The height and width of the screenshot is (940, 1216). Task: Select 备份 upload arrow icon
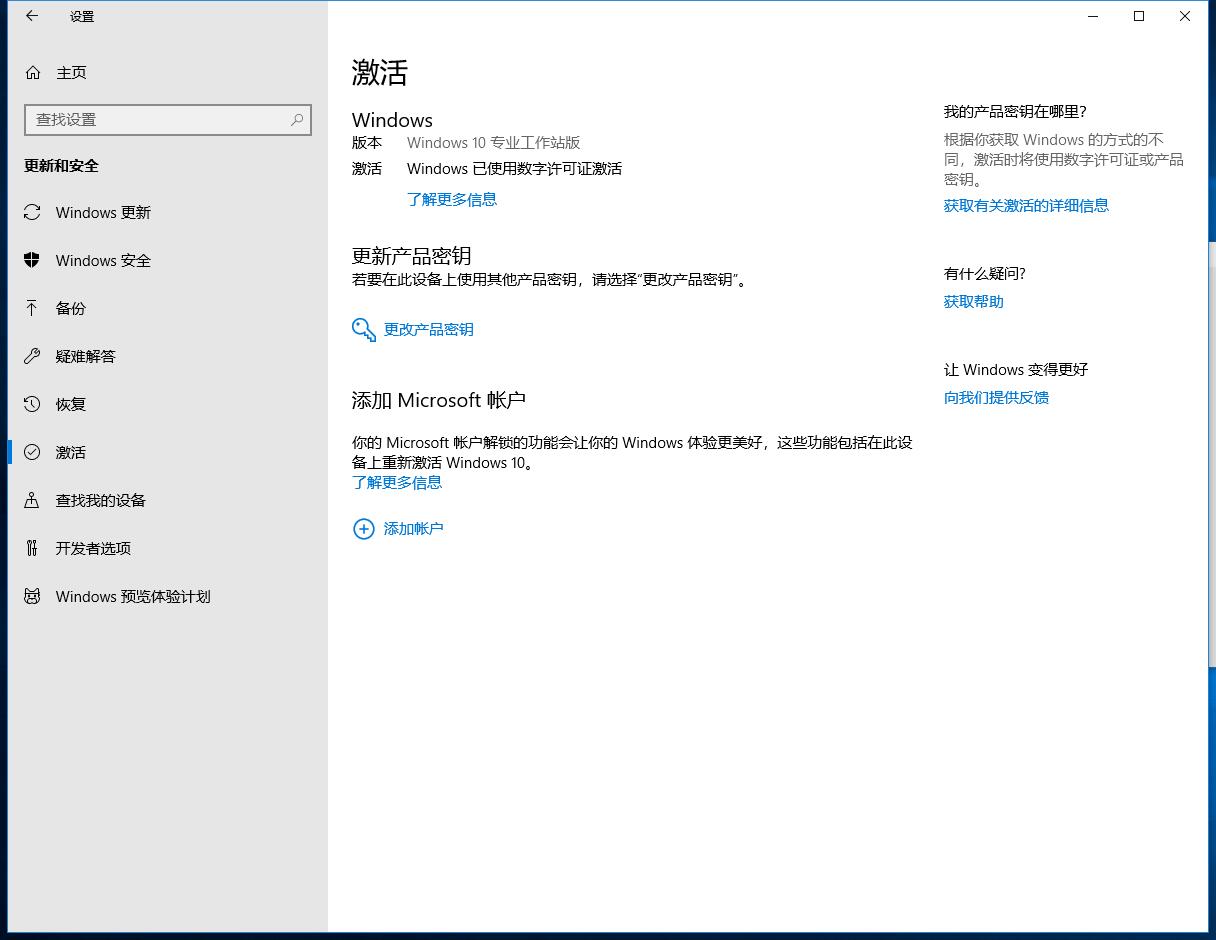click(x=32, y=308)
